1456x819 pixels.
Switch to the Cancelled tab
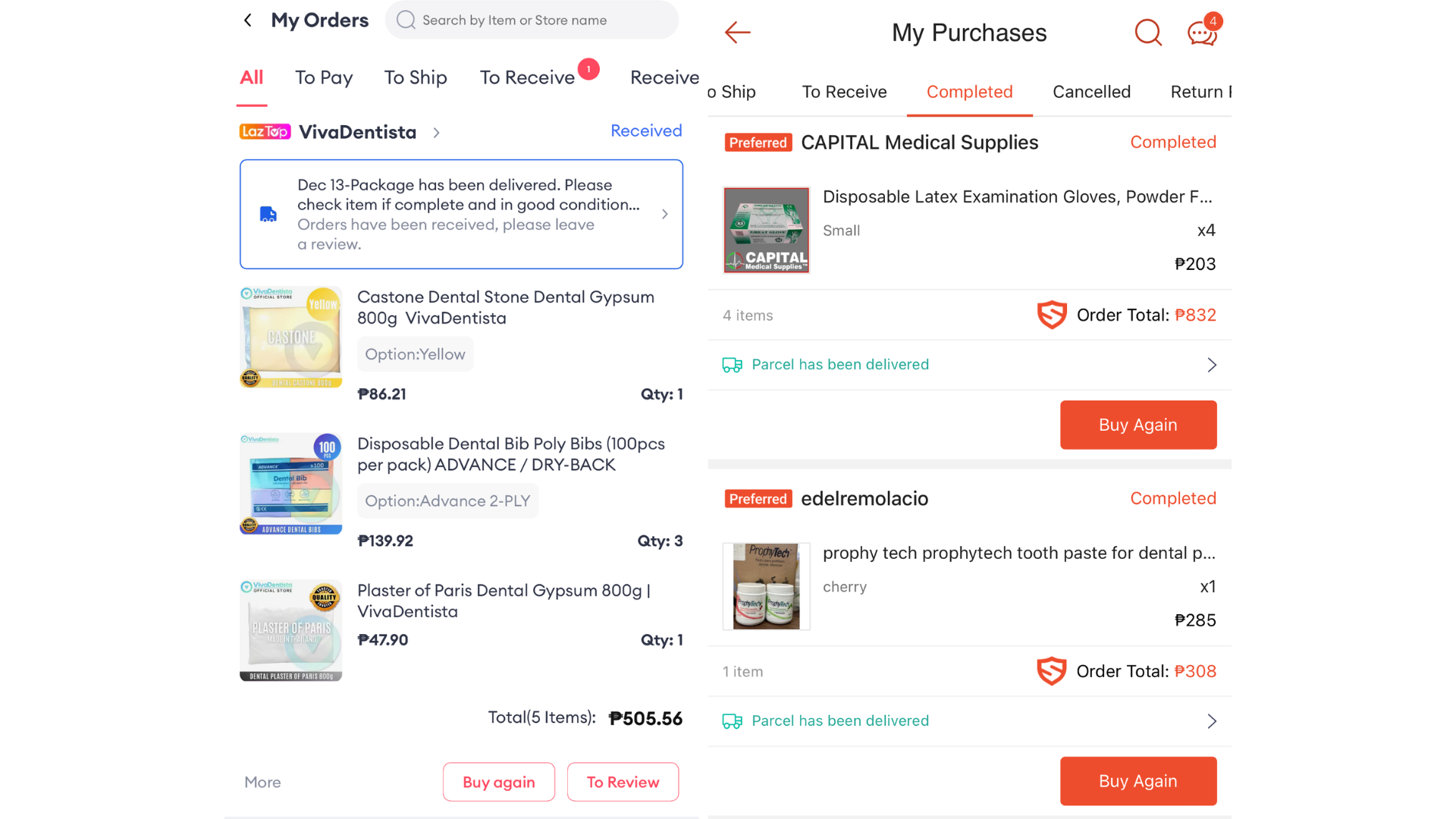(1091, 92)
